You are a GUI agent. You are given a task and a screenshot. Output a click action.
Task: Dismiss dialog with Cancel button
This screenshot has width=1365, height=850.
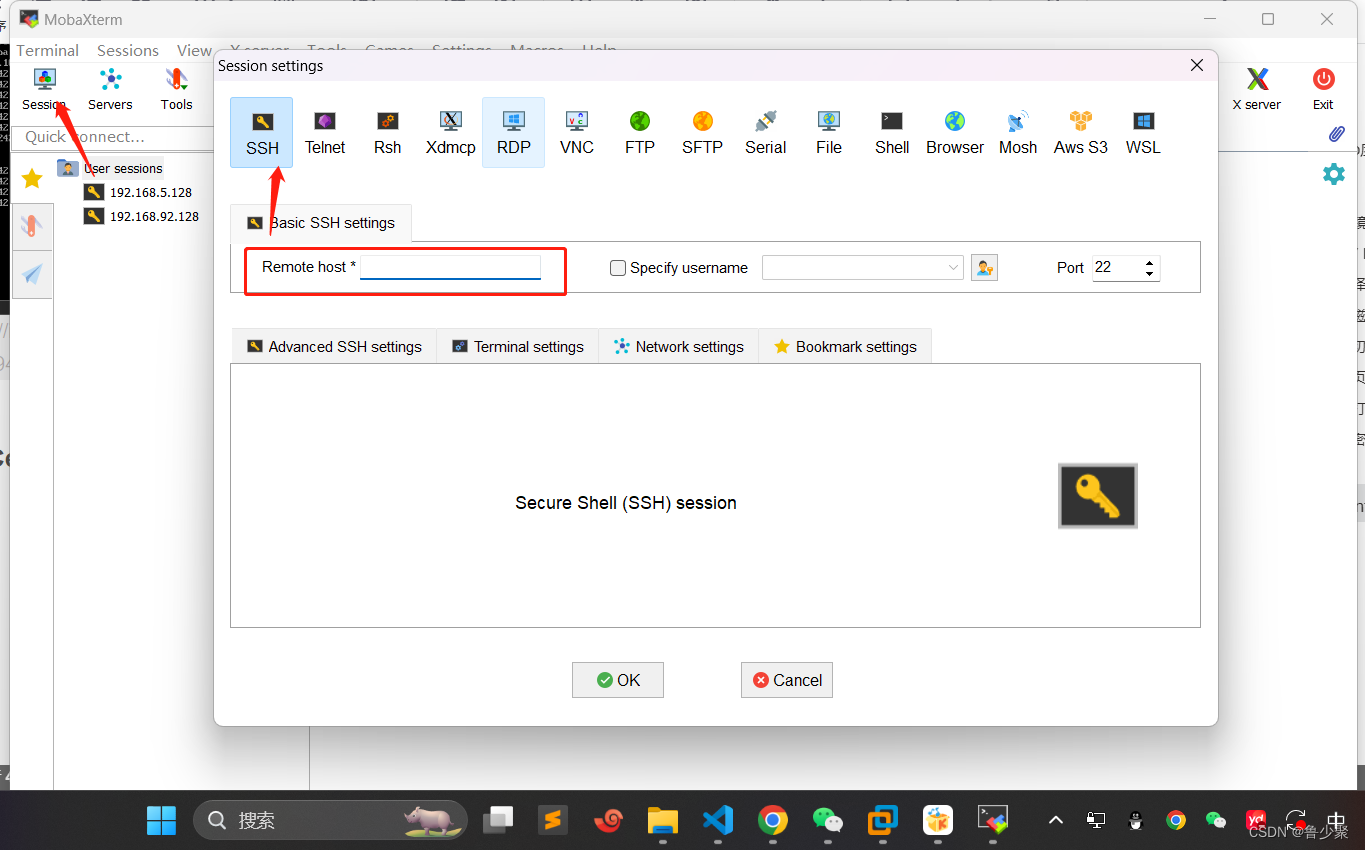pyautogui.click(x=787, y=680)
